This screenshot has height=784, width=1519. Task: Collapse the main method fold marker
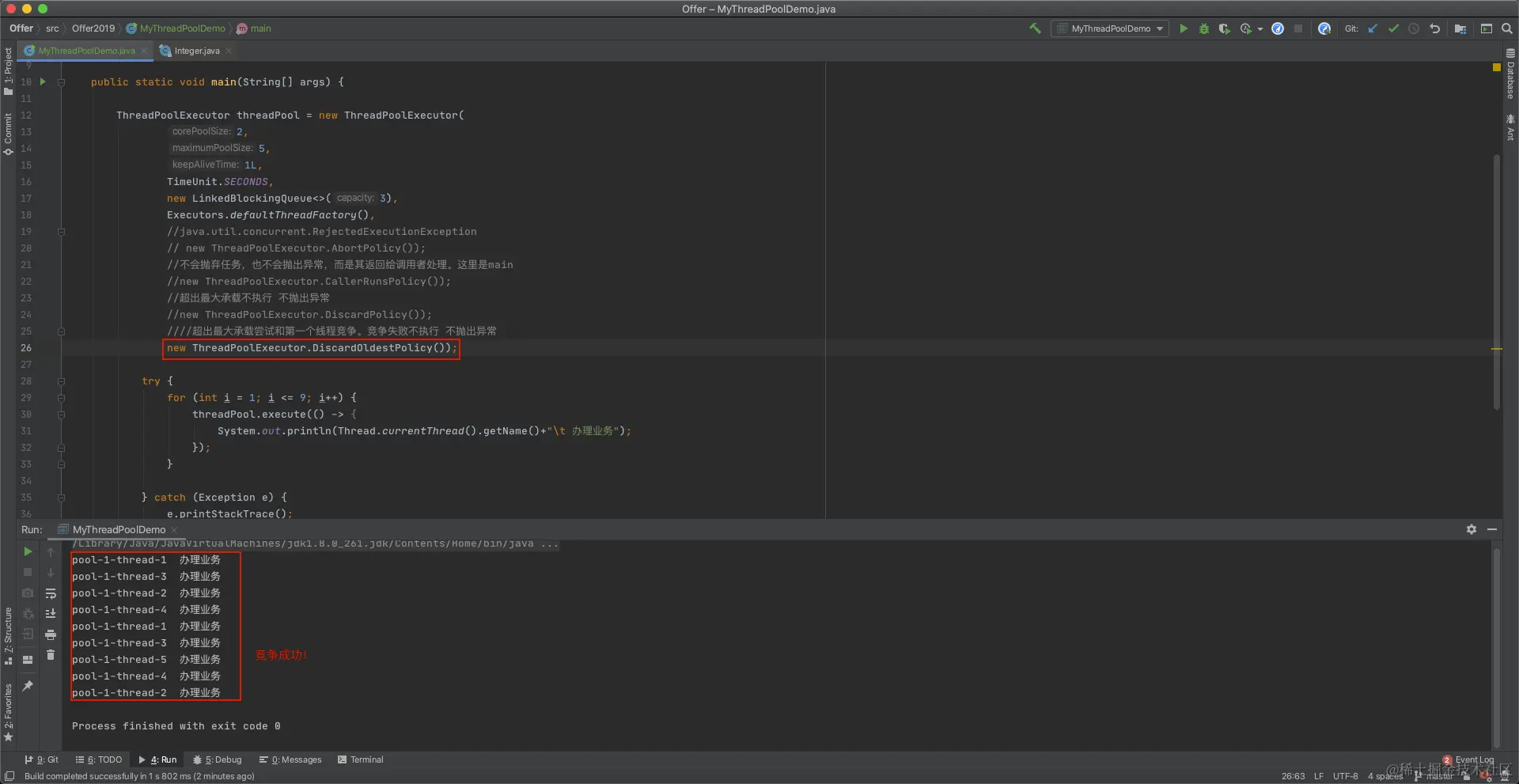pos(61,82)
